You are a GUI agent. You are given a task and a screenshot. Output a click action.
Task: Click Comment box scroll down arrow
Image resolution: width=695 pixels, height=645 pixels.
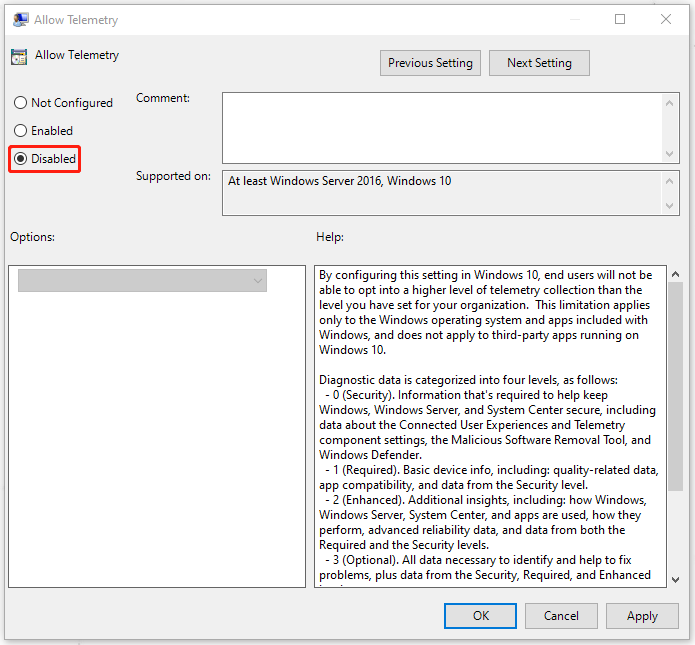click(670, 154)
